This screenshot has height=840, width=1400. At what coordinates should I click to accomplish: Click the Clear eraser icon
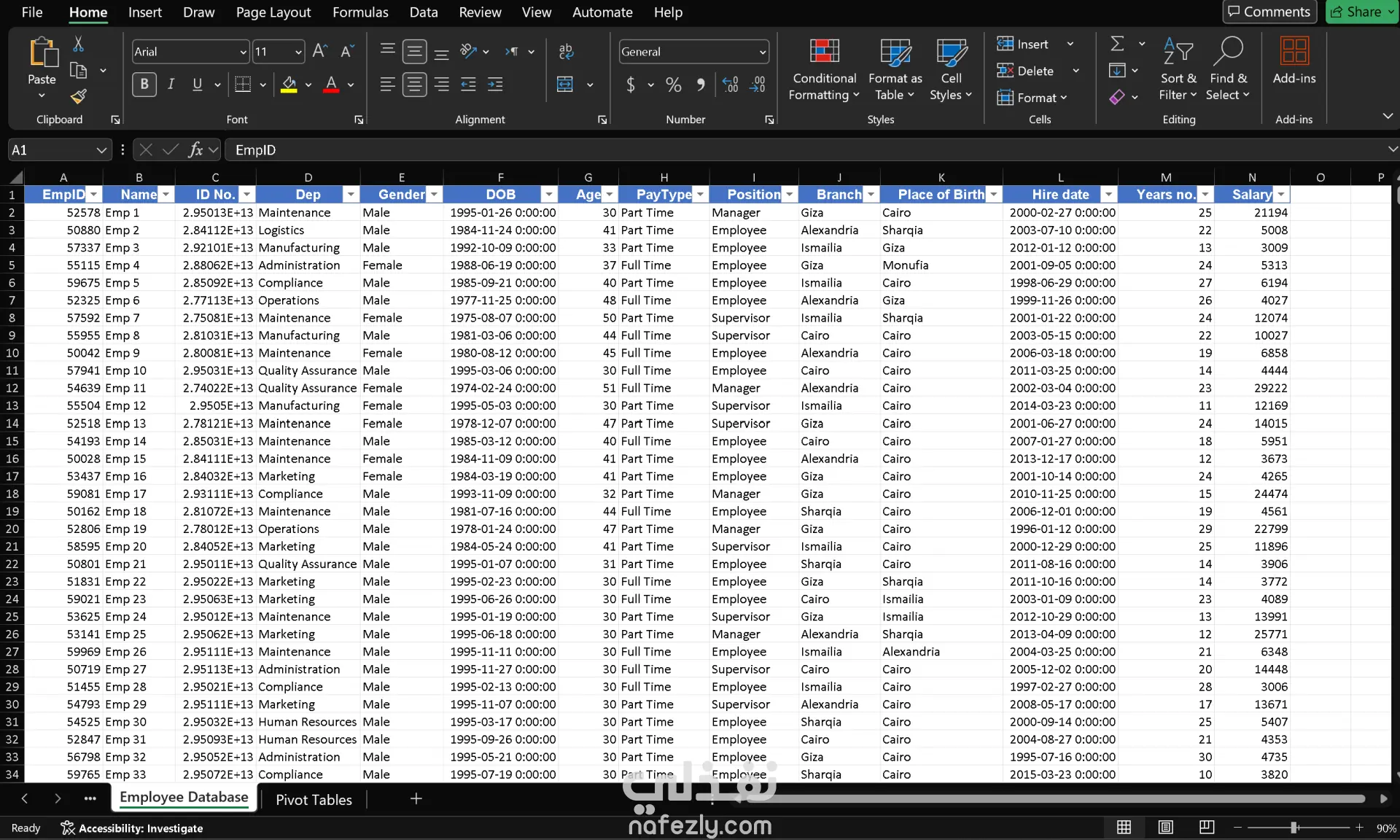1117,97
